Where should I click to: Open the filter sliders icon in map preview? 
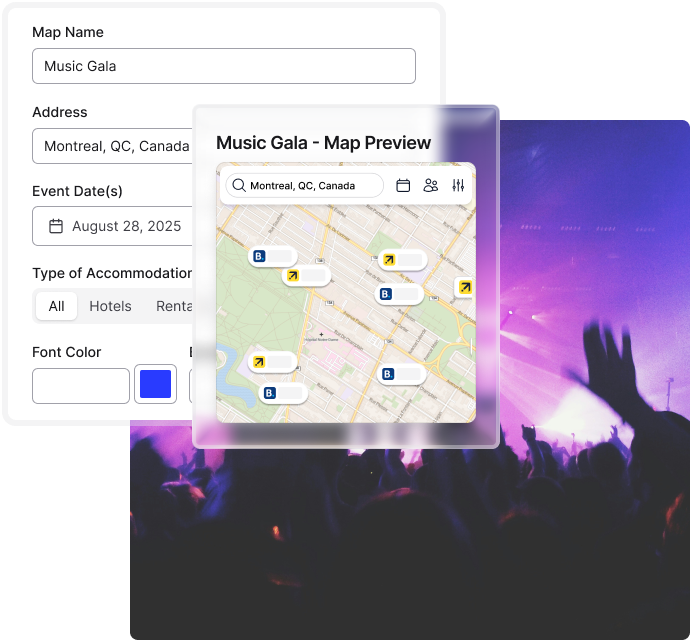pyautogui.click(x=458, y=185)
